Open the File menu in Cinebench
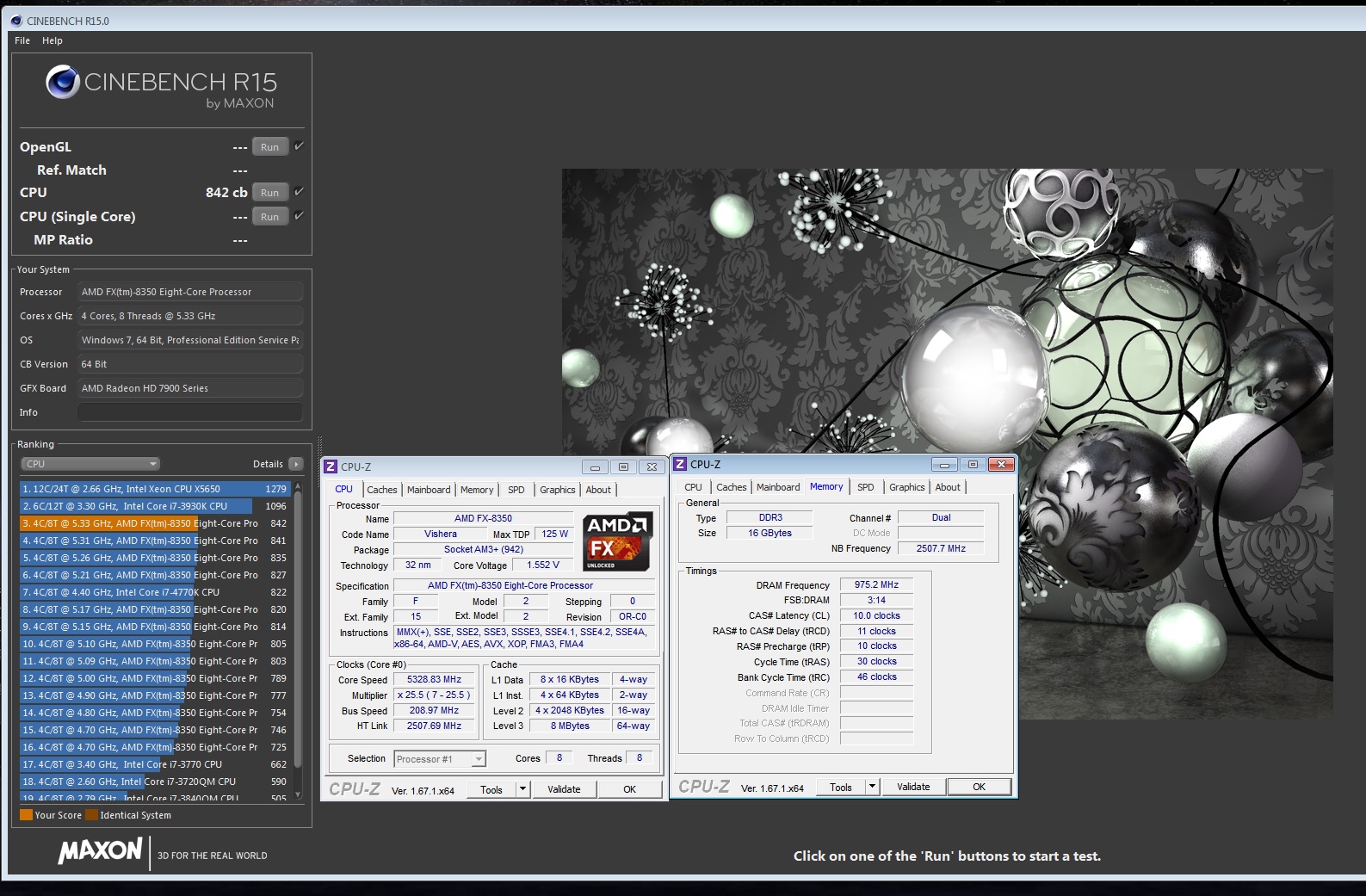Image resolution: width=1366 pixels, height=896 pixels. click(22, 40)
